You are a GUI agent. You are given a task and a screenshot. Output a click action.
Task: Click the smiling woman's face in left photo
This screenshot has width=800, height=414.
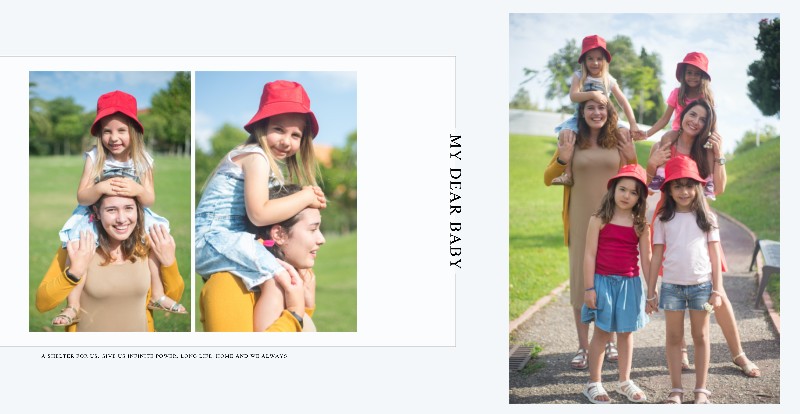(118, 217)
